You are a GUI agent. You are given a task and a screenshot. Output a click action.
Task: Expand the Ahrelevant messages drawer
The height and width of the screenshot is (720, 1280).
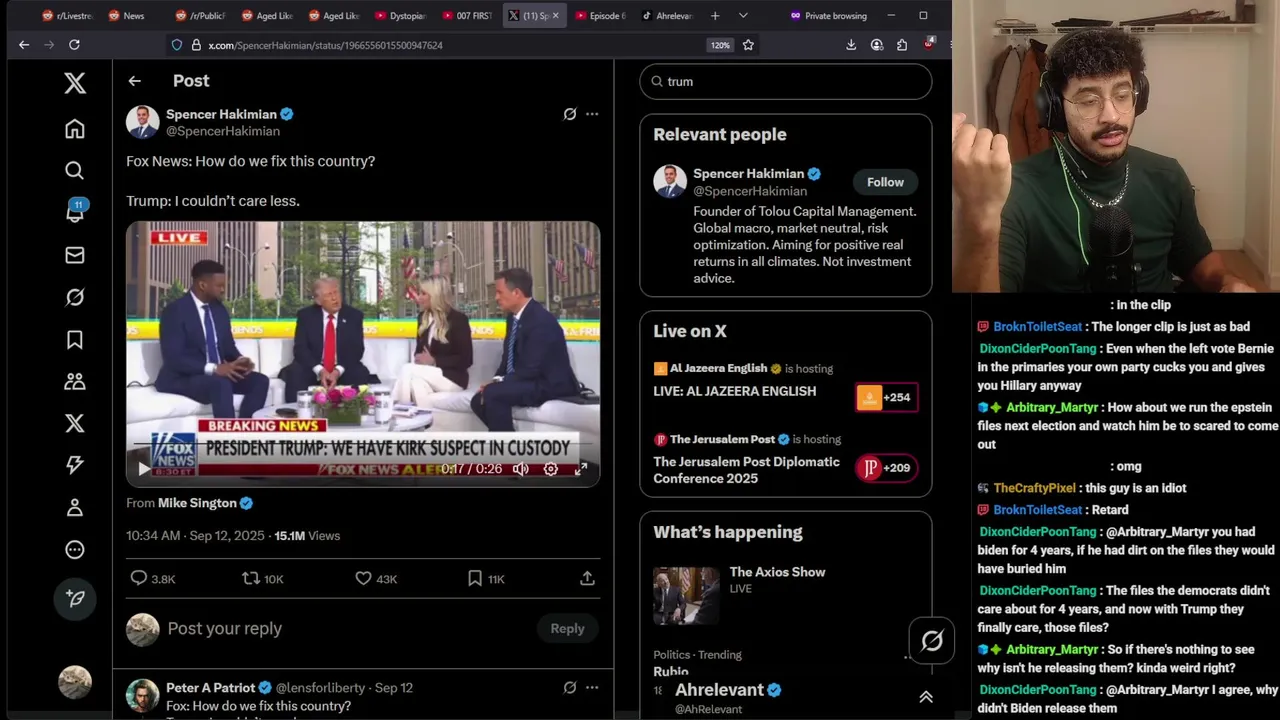point(926,698)
